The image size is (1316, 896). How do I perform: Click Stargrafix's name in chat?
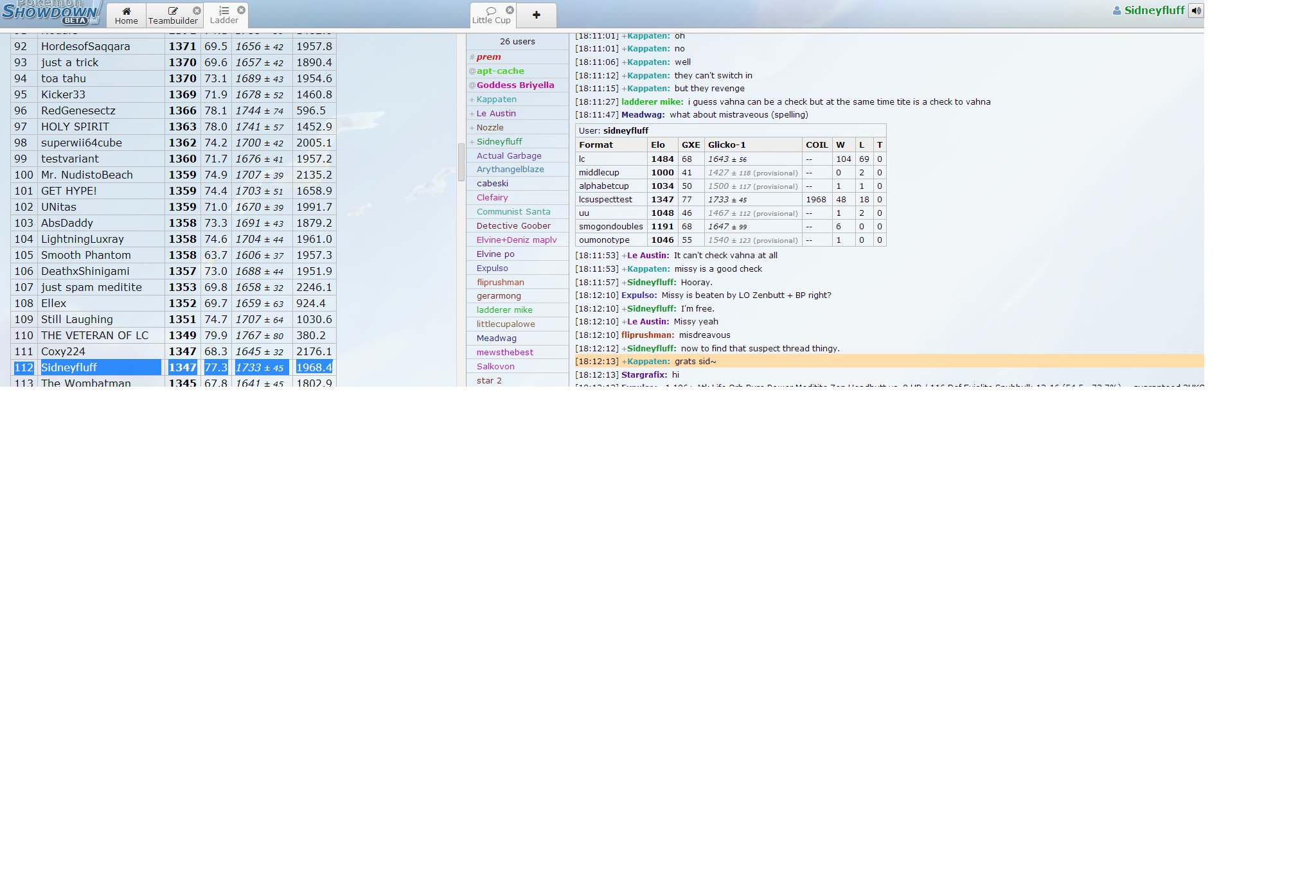click(644, 375)
